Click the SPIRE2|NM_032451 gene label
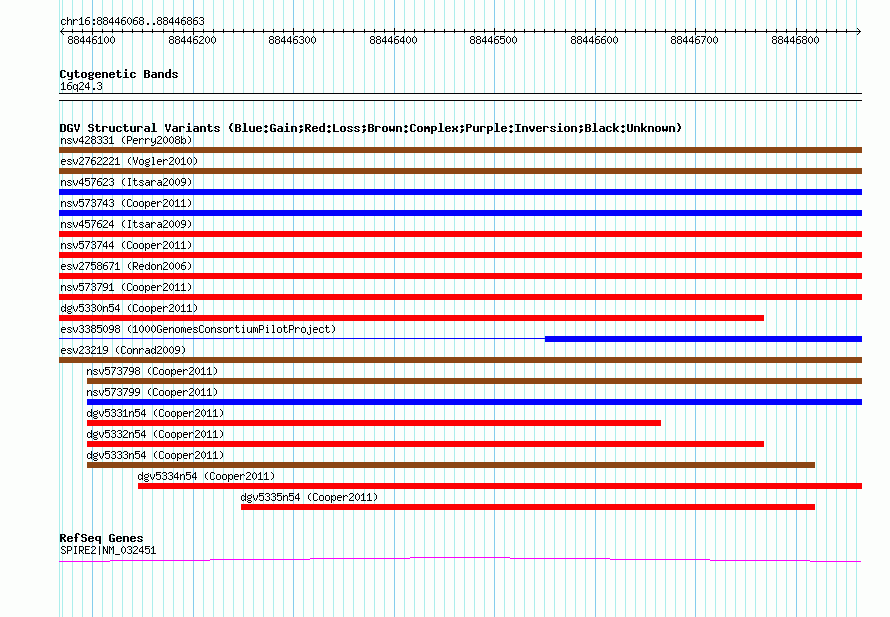Screen dimensions: 890x617 108,550
